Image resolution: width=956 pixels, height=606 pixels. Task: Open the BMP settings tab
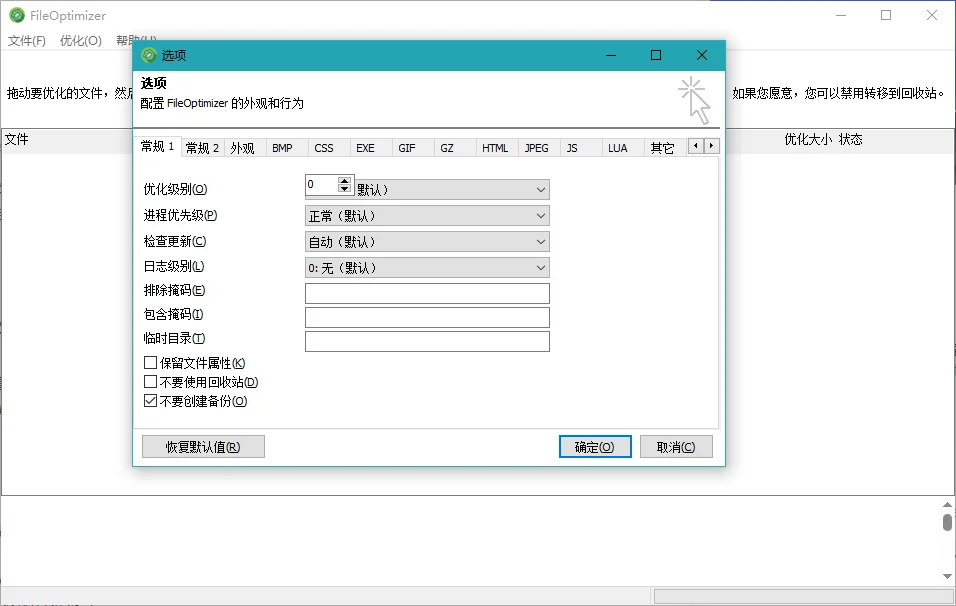coord(282,148)
